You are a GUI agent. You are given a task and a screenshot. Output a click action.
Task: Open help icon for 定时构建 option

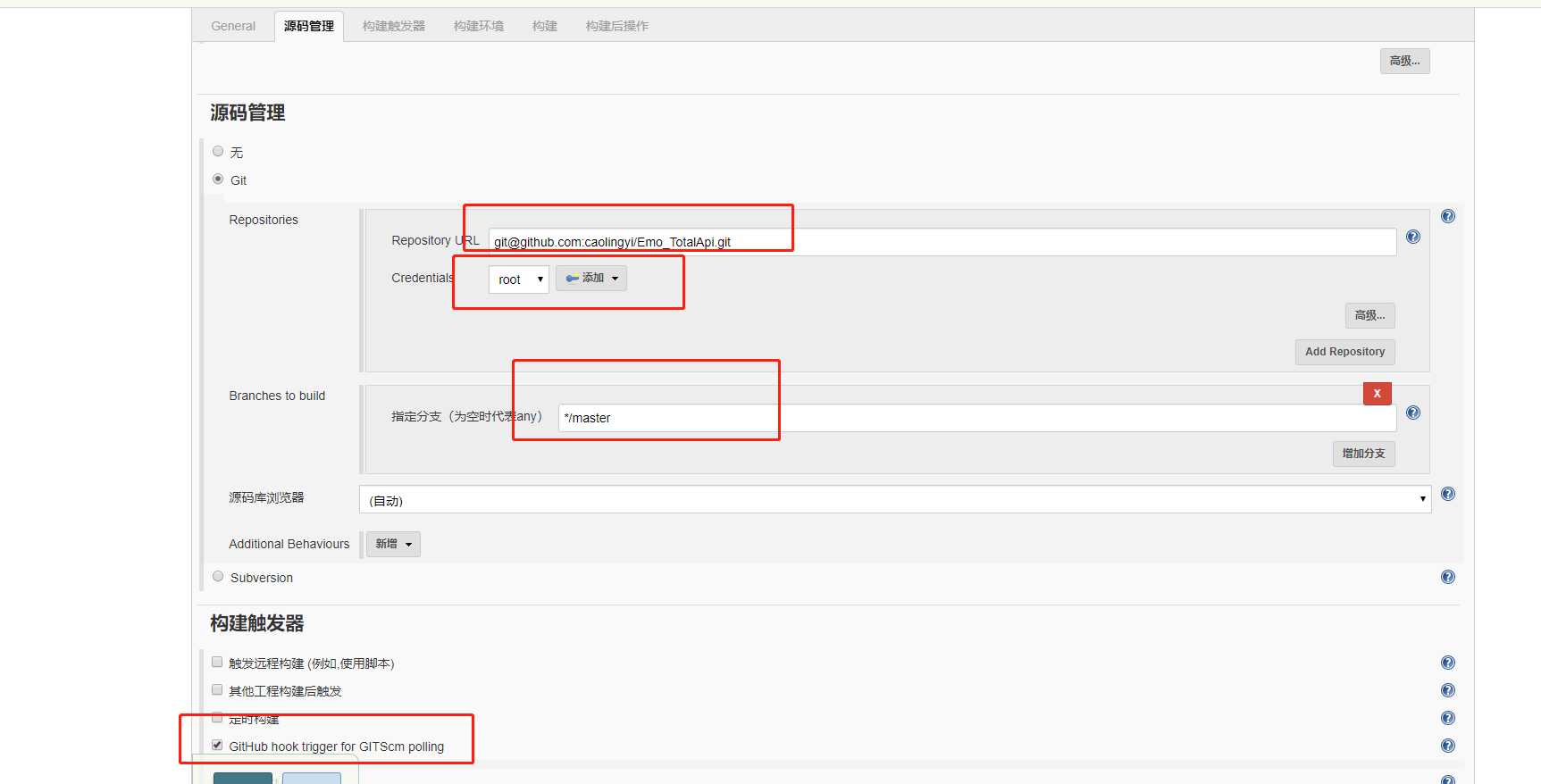click(x=1448, y=718)
